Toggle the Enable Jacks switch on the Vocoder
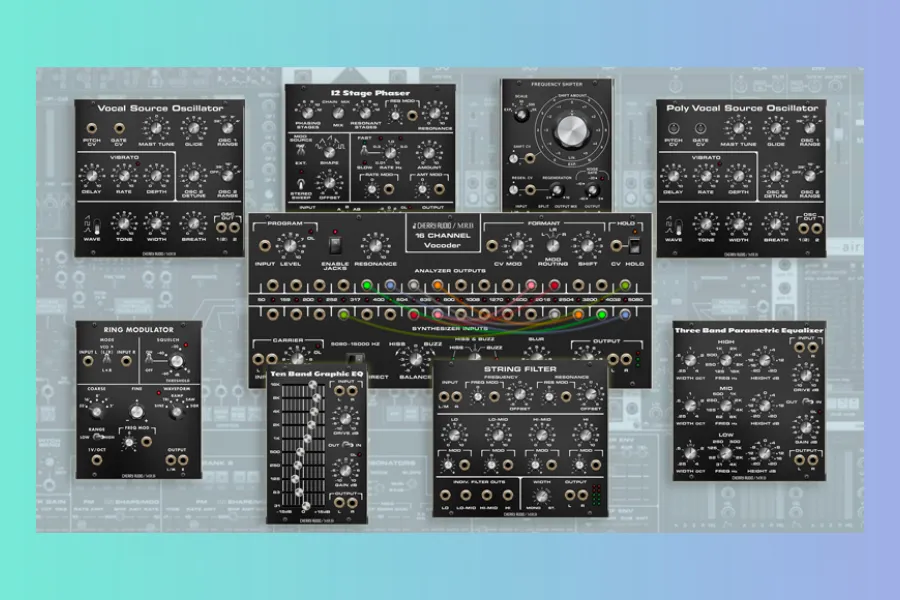 click(336, 243)
